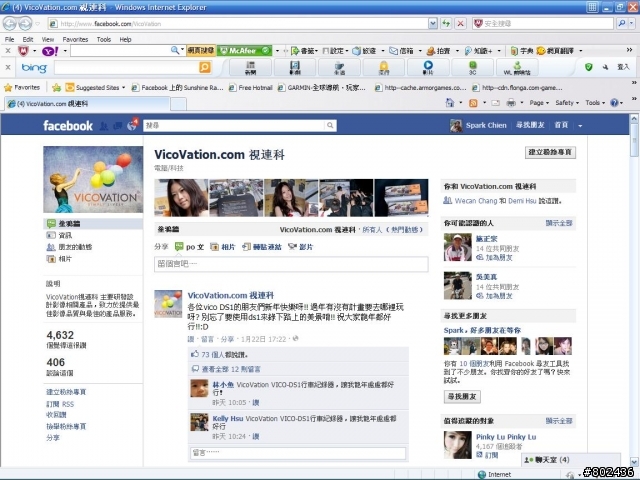Screen dimensions: 640x480
Task: Open the View menu
Action: pyautogui.click(x=48, y=40)
